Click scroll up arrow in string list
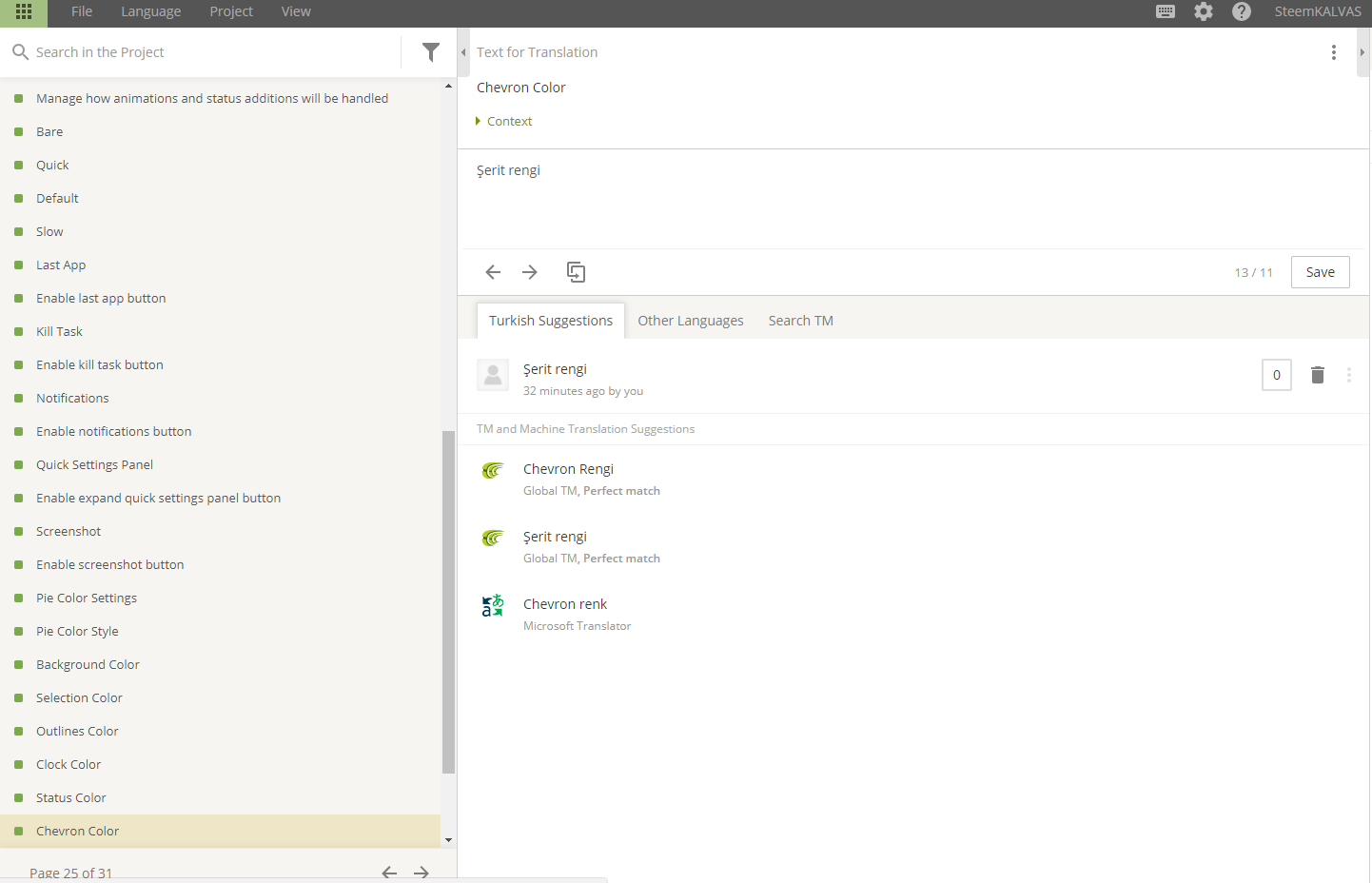 tap(448, 87)
